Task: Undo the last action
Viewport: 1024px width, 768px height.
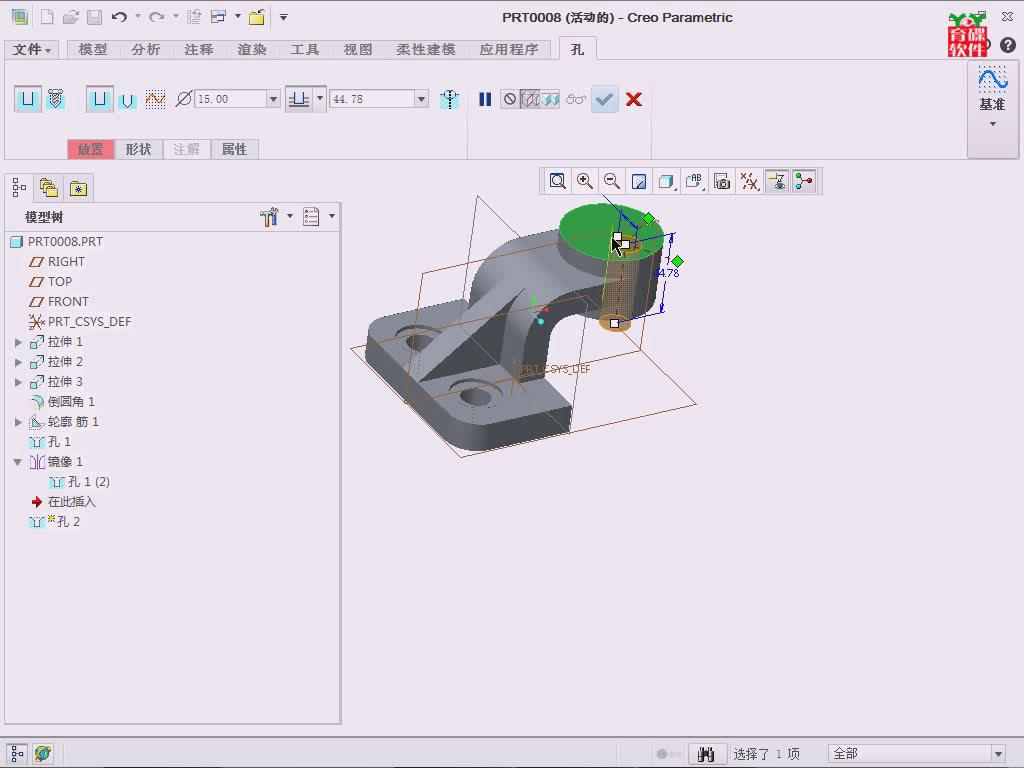Action: [119, 17]
